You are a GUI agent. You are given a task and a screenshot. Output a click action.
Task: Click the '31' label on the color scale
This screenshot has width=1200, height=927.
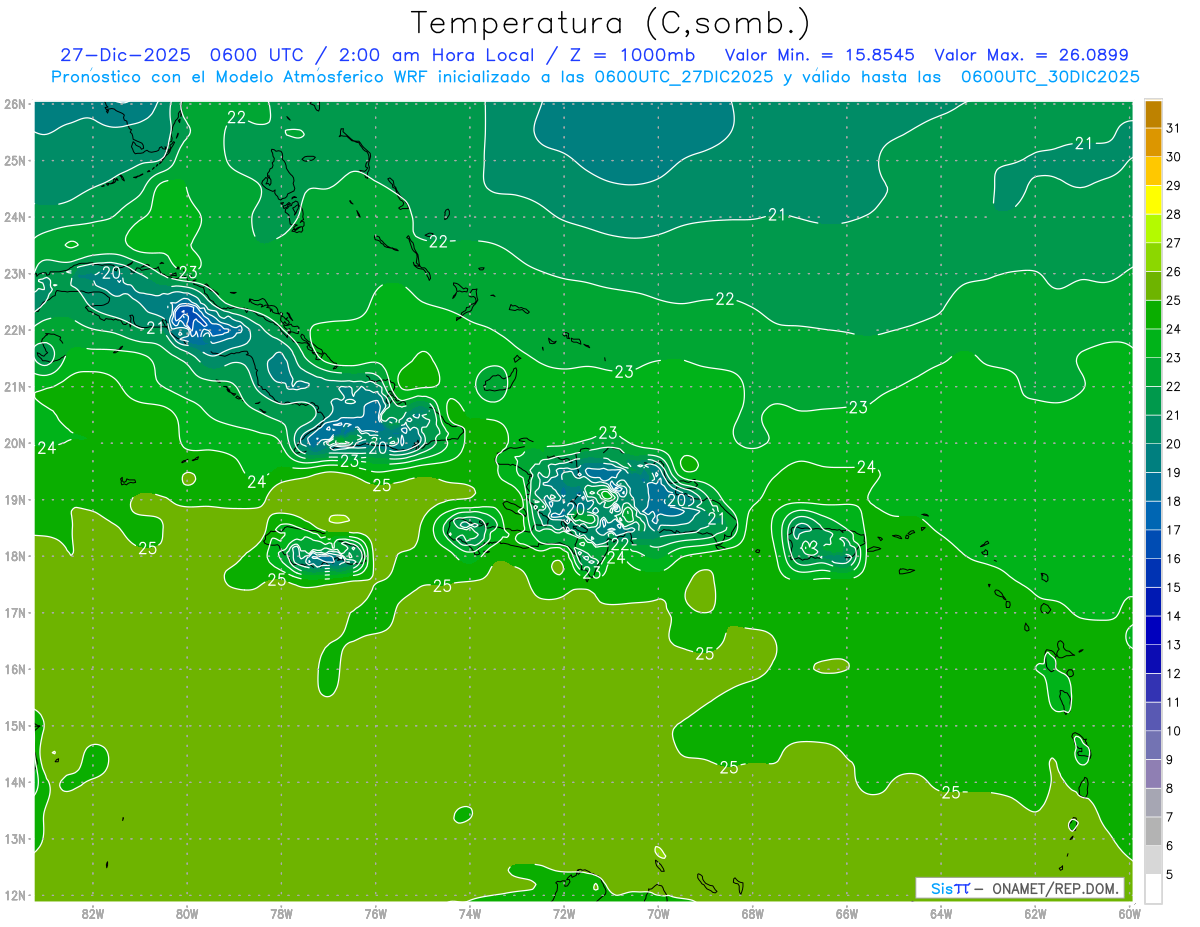click(x=1174, y=128)
